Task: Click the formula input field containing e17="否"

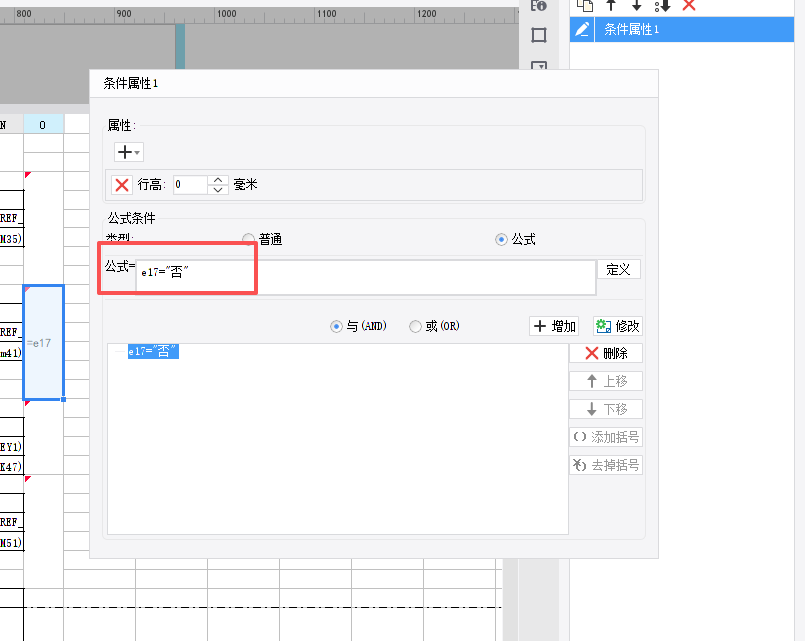Action: click(x=366, y=277)
